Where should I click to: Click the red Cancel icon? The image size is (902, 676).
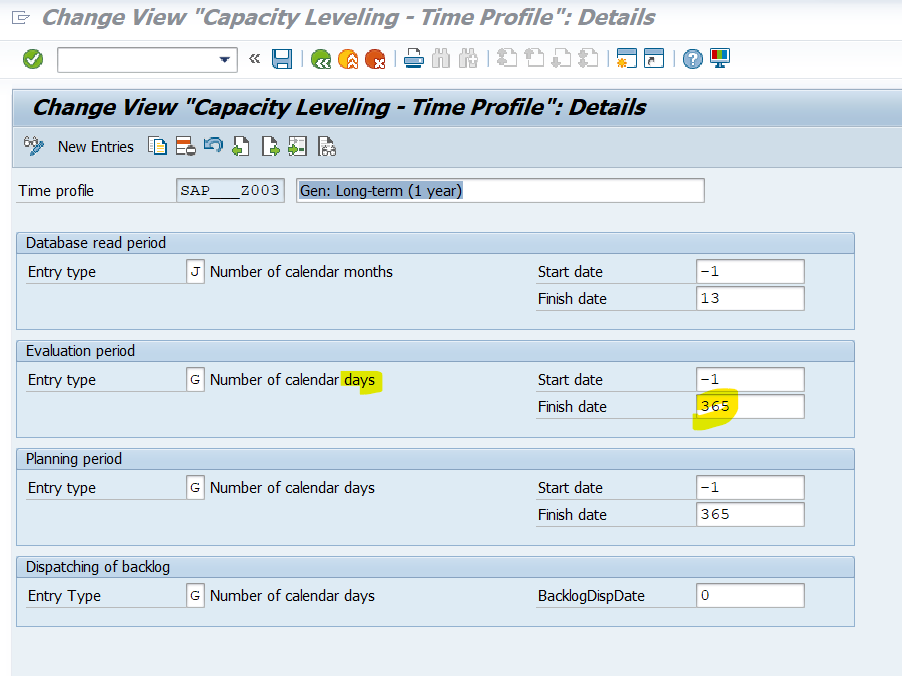point(375,59)
